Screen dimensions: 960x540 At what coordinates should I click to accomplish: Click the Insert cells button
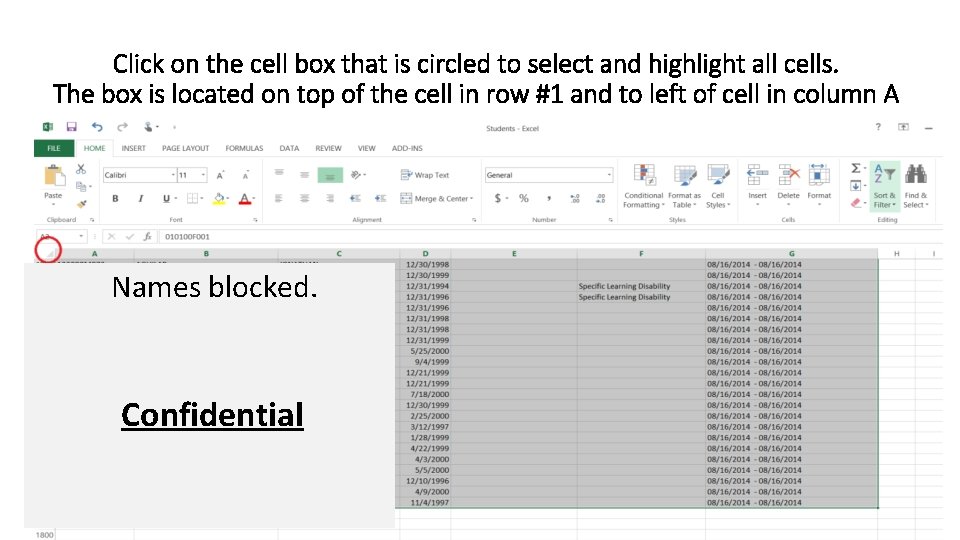pos(757,186)
